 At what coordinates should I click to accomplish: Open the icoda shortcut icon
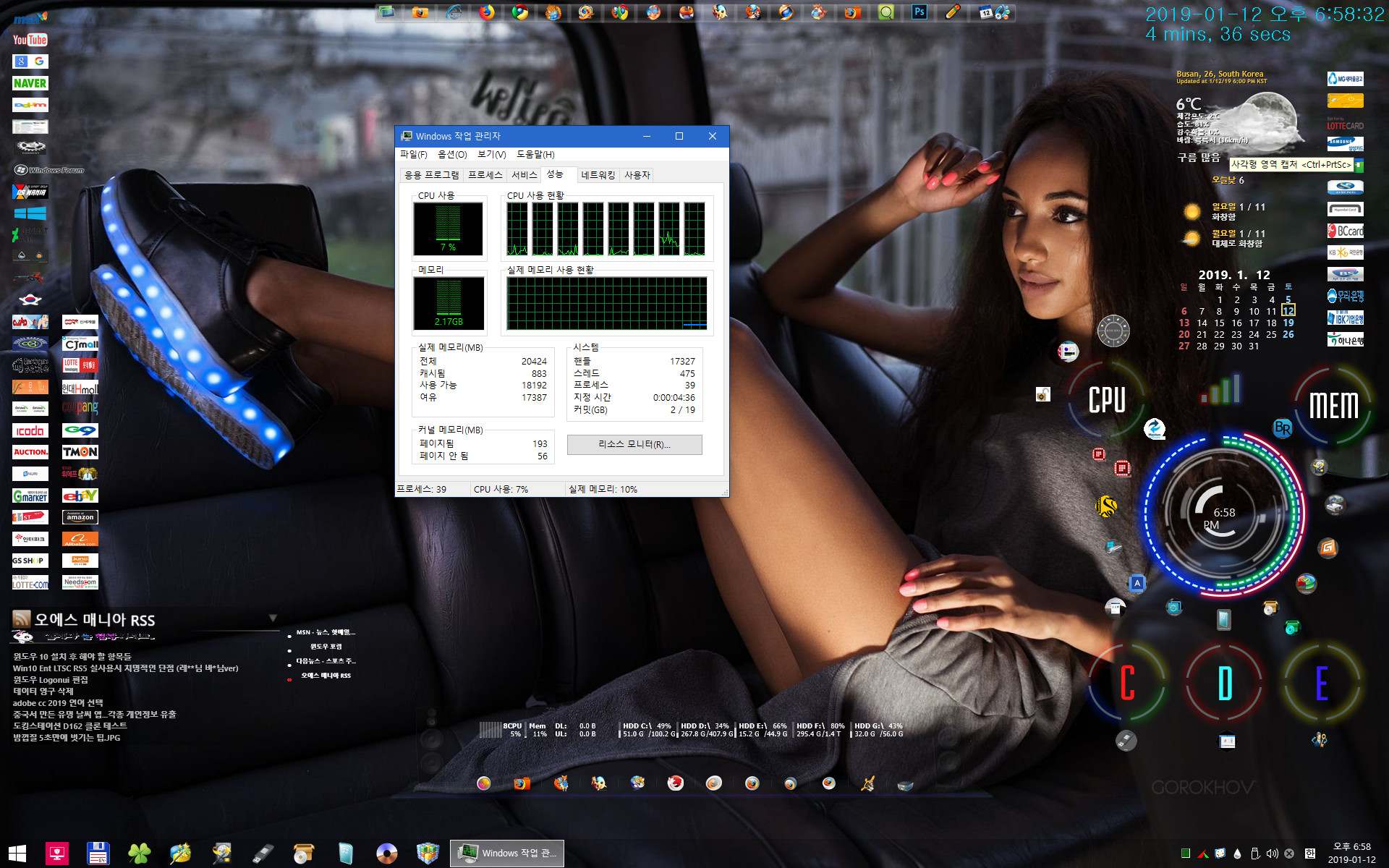(30, 430)
